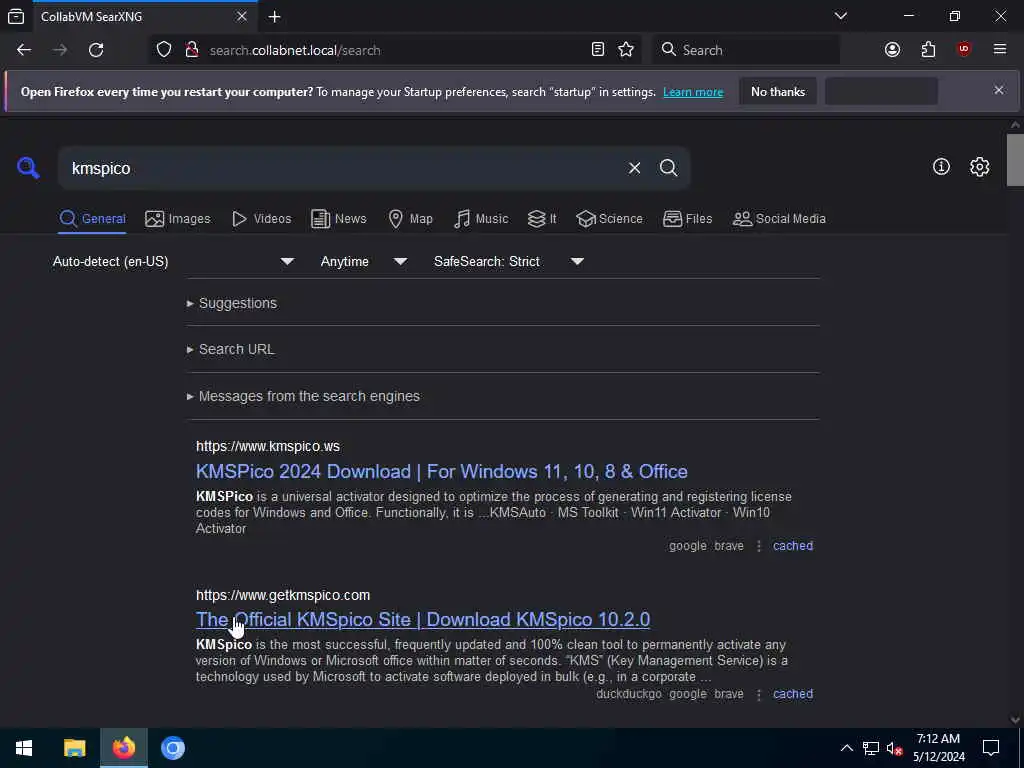Screen dimensions: 1024x768
Task: Open SearXNG preferences gear icon
Action: click(x=979, y=167)
